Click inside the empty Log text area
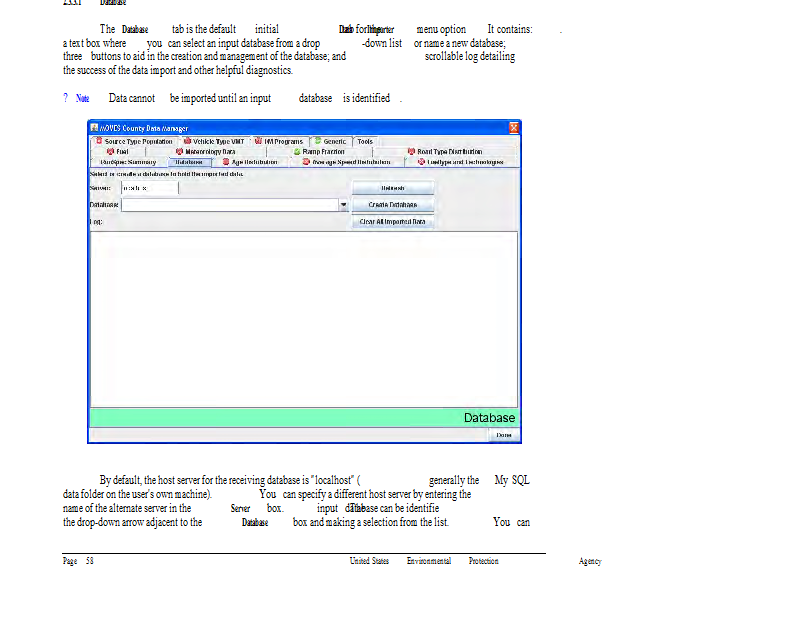 coord(303,318)
